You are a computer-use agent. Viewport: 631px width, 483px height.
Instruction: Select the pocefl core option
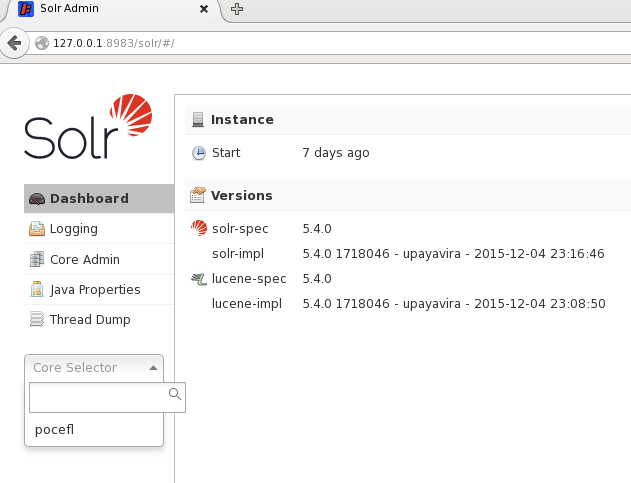point(94,429)
